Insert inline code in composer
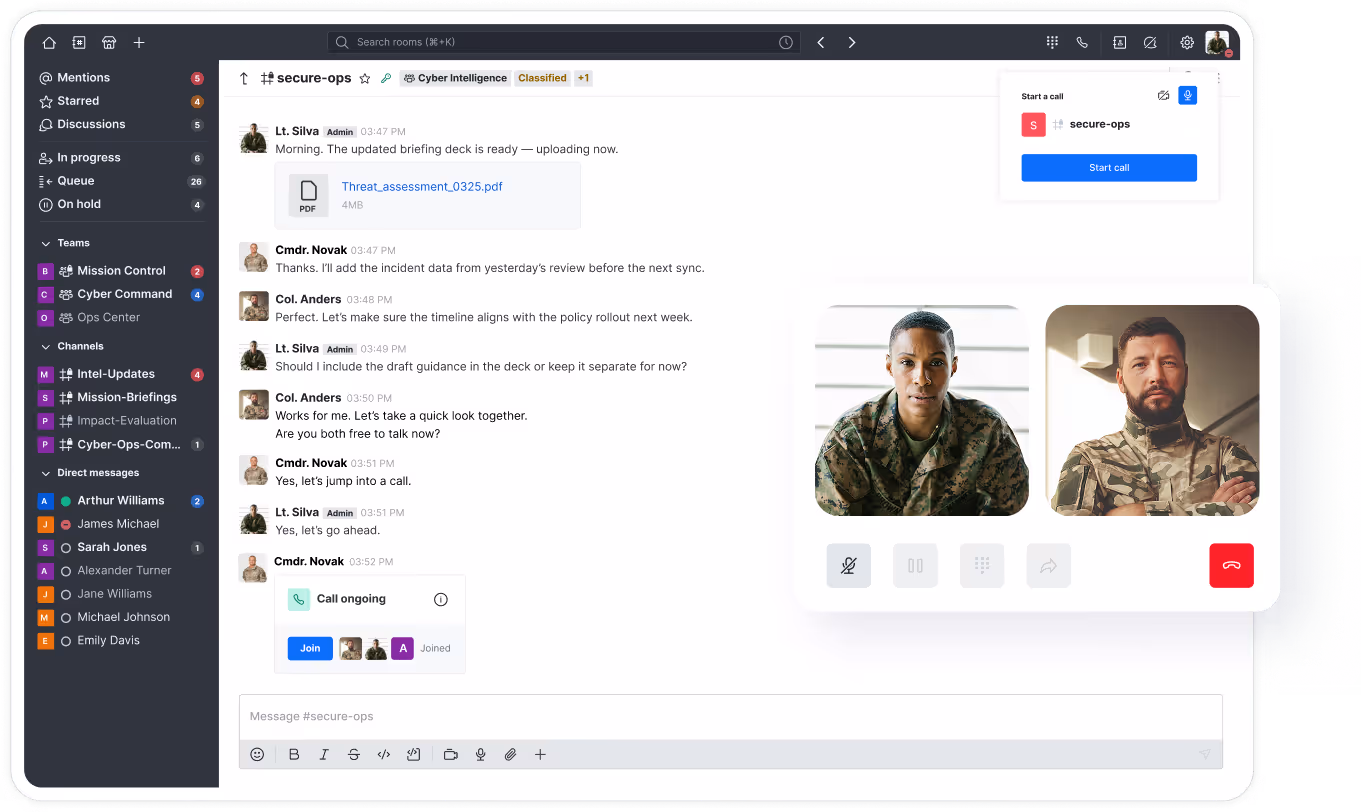1361x812 pixels. (383, 755)
